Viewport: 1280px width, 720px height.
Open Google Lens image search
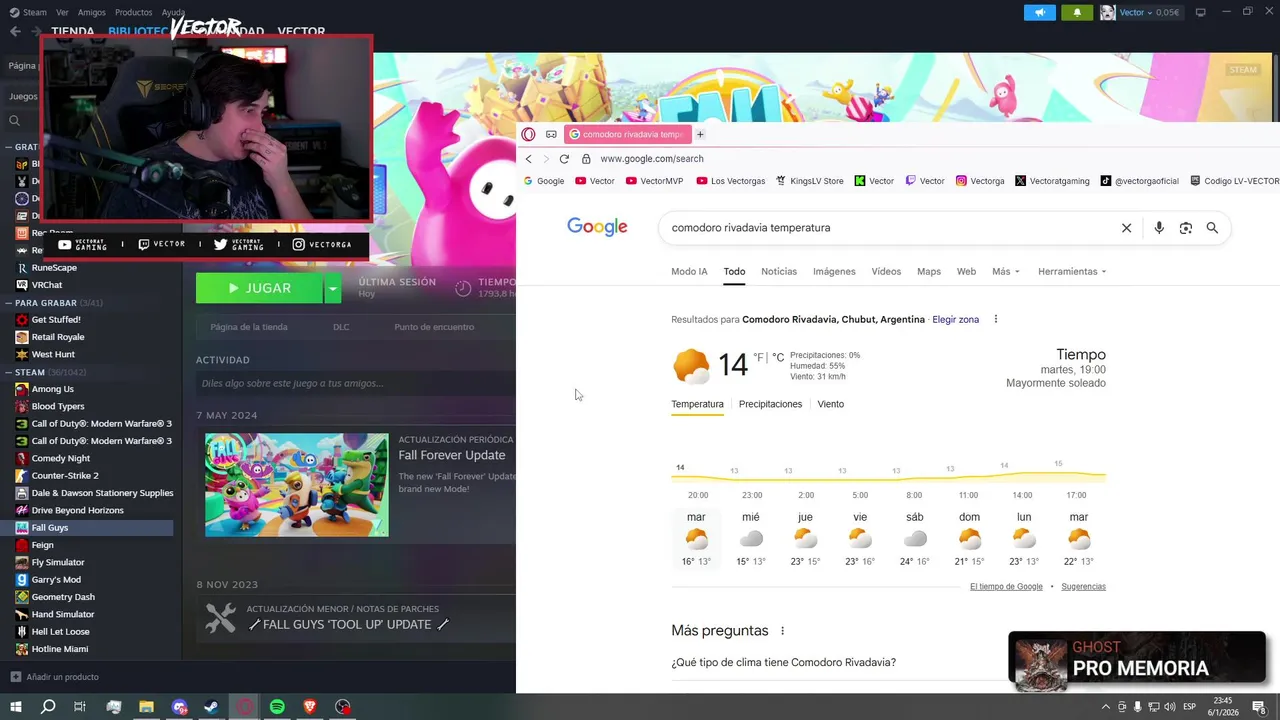pyautogui.click(x=1185, y=228)
